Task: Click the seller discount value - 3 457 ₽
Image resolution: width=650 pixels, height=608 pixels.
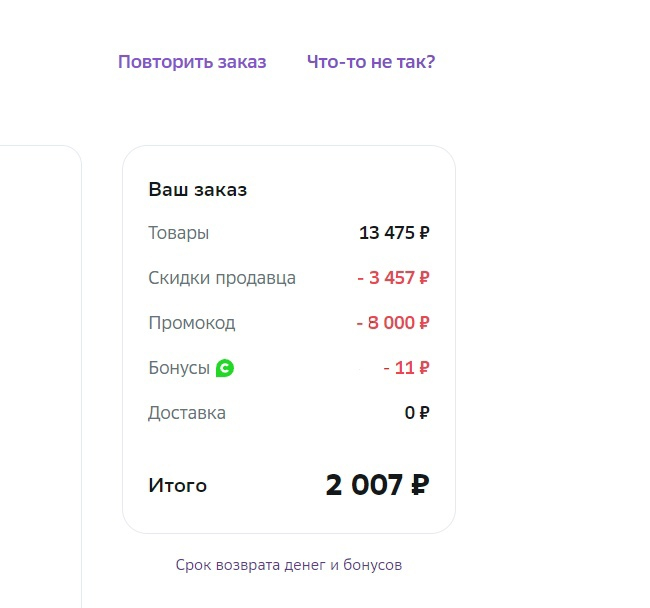Action: [393, 278]
